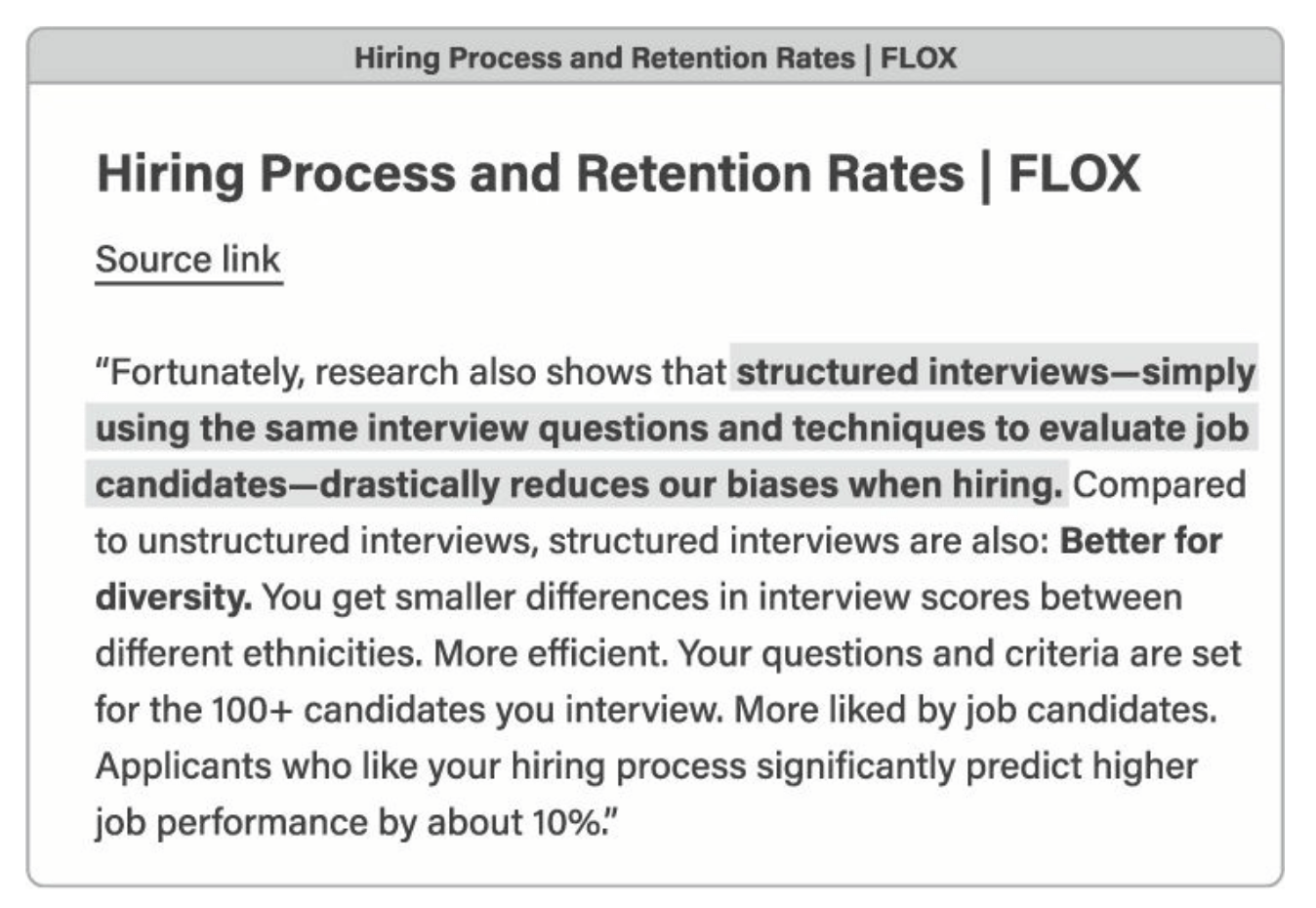Click the phrase 'More liked by job candidates.'
The height and width of the screenshot is (908, 1316).
[x=974, y=710]
